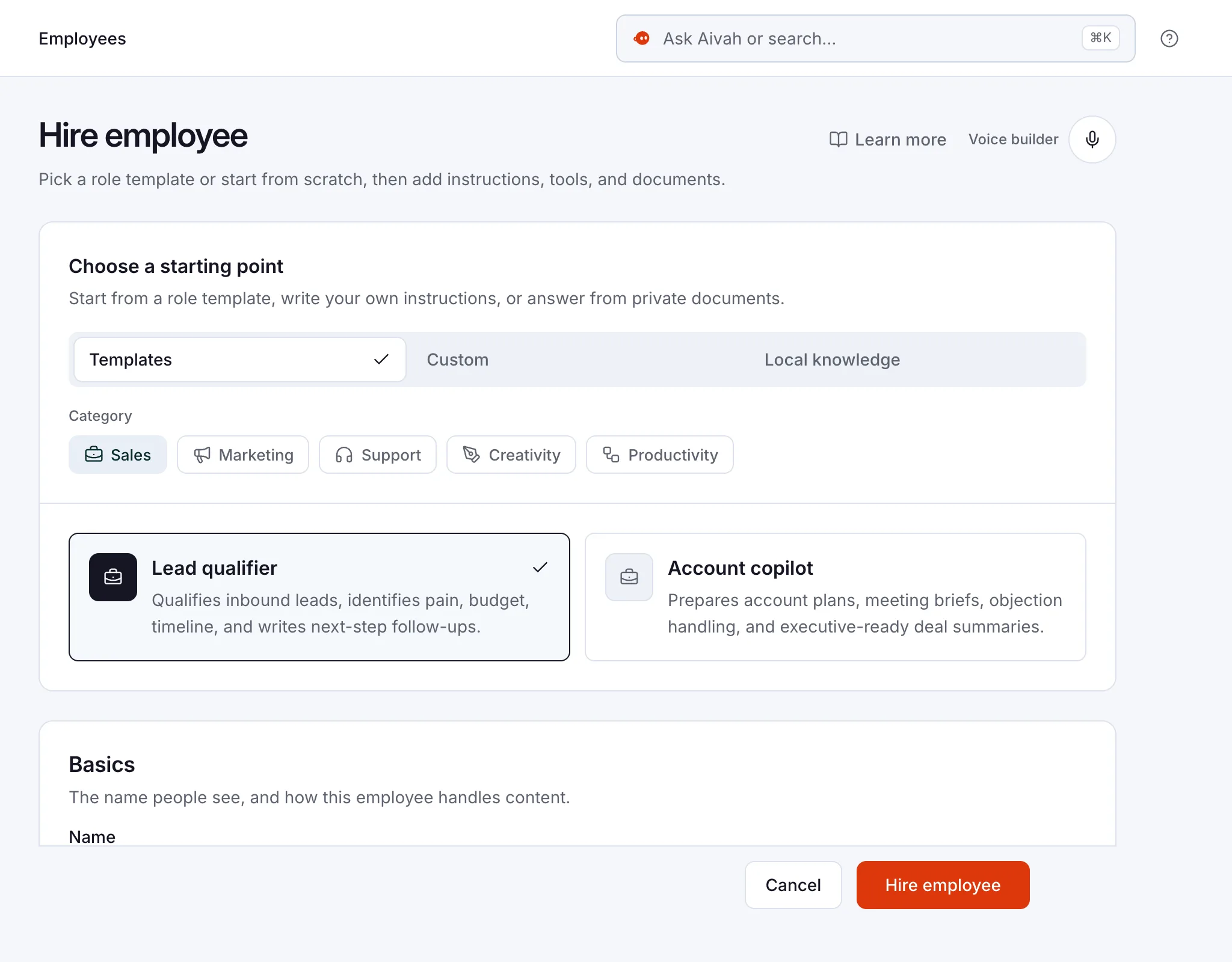The height and width of the screenshot is (962, 1232).
Task: Open the Learn more link
Action: pyautogui.click(x=888, y=139)
